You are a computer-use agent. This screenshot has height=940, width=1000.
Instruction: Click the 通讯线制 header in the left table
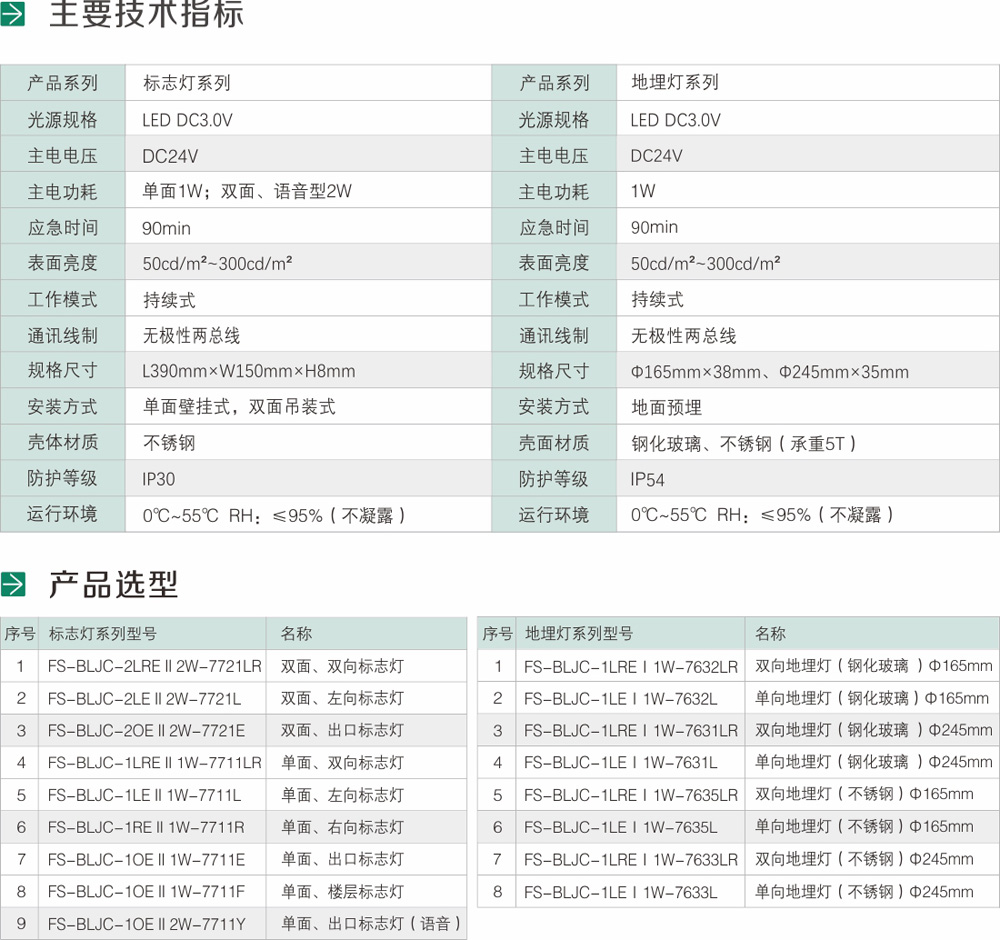point(62,334)
